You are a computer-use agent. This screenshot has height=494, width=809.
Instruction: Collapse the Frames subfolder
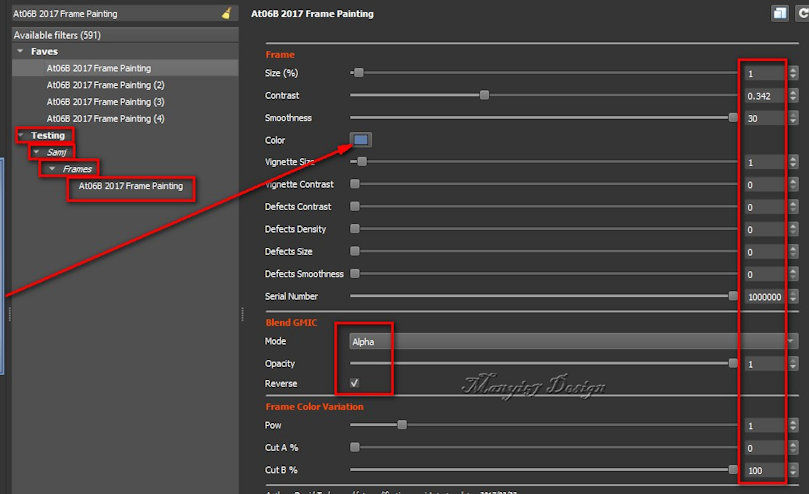52,169
